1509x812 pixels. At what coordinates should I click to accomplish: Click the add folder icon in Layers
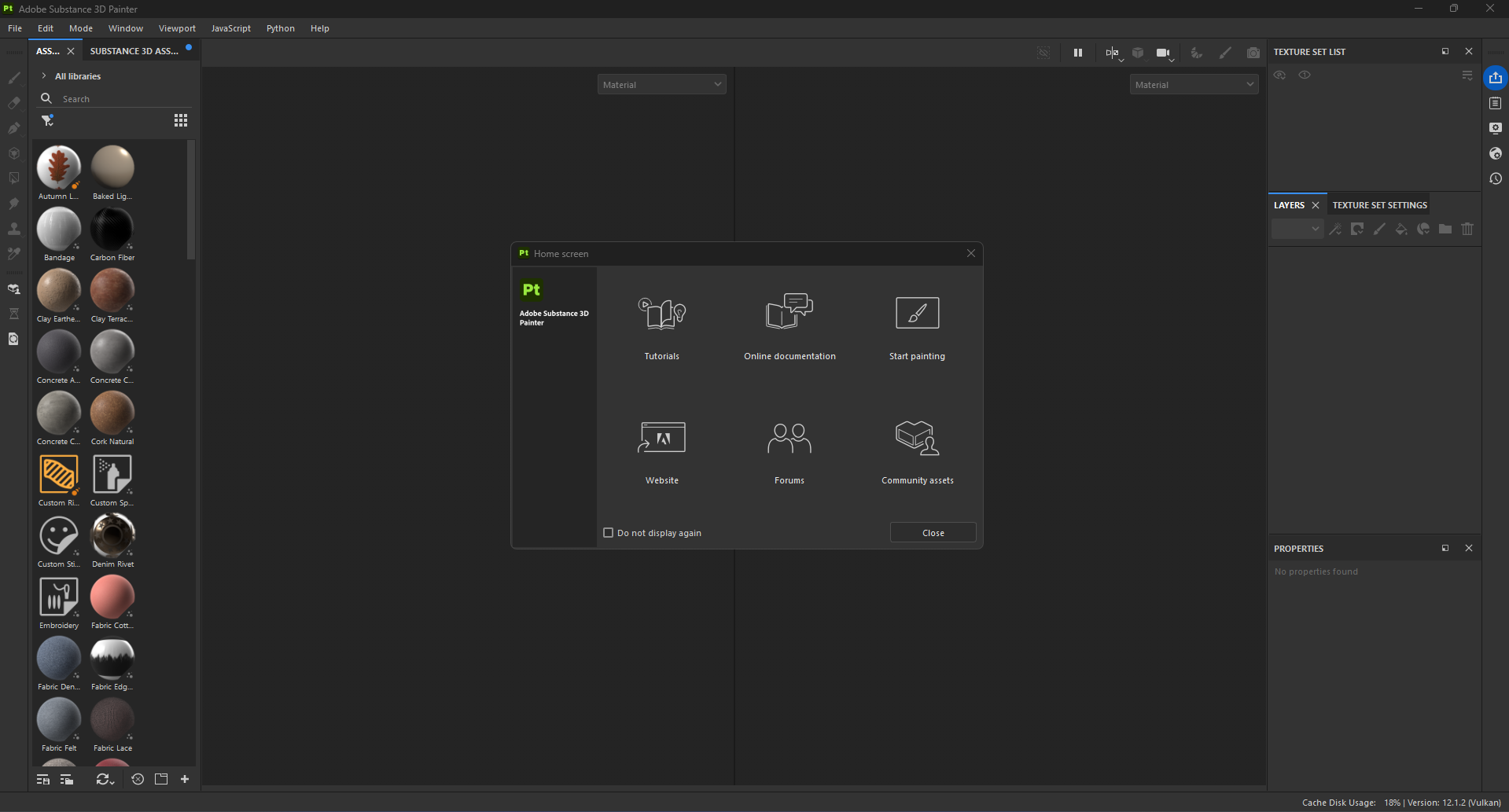click(1445, 229)
